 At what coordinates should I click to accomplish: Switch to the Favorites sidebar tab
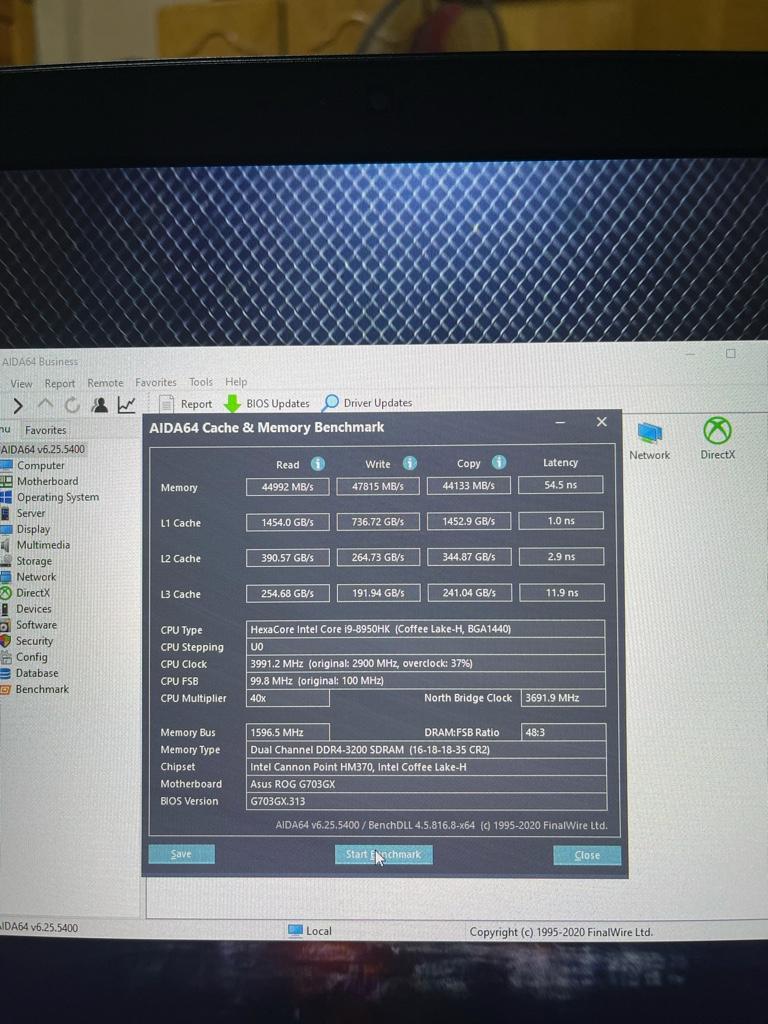point(45,430)
